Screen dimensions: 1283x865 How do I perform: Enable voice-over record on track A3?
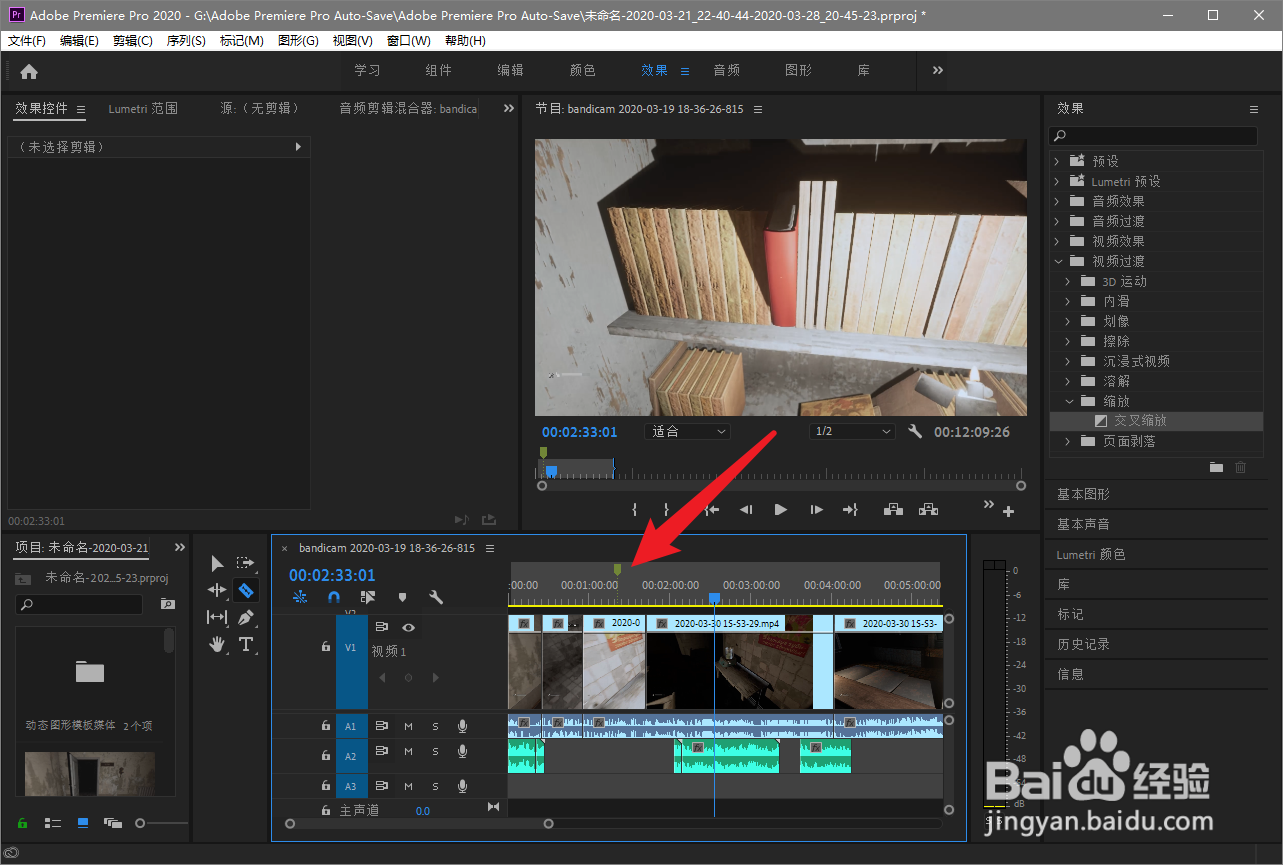coord(462,786)
